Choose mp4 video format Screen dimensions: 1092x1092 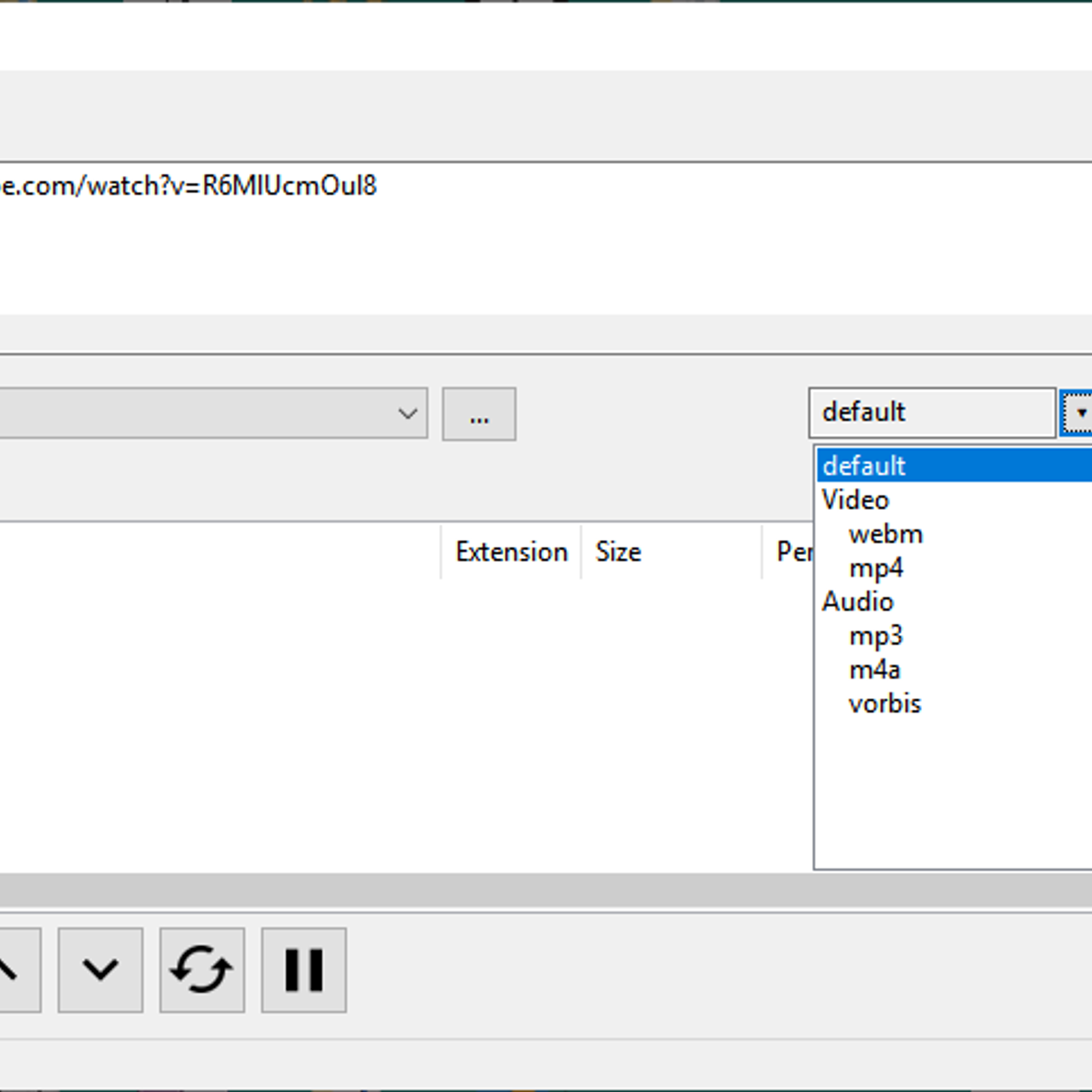click(876, 568)
